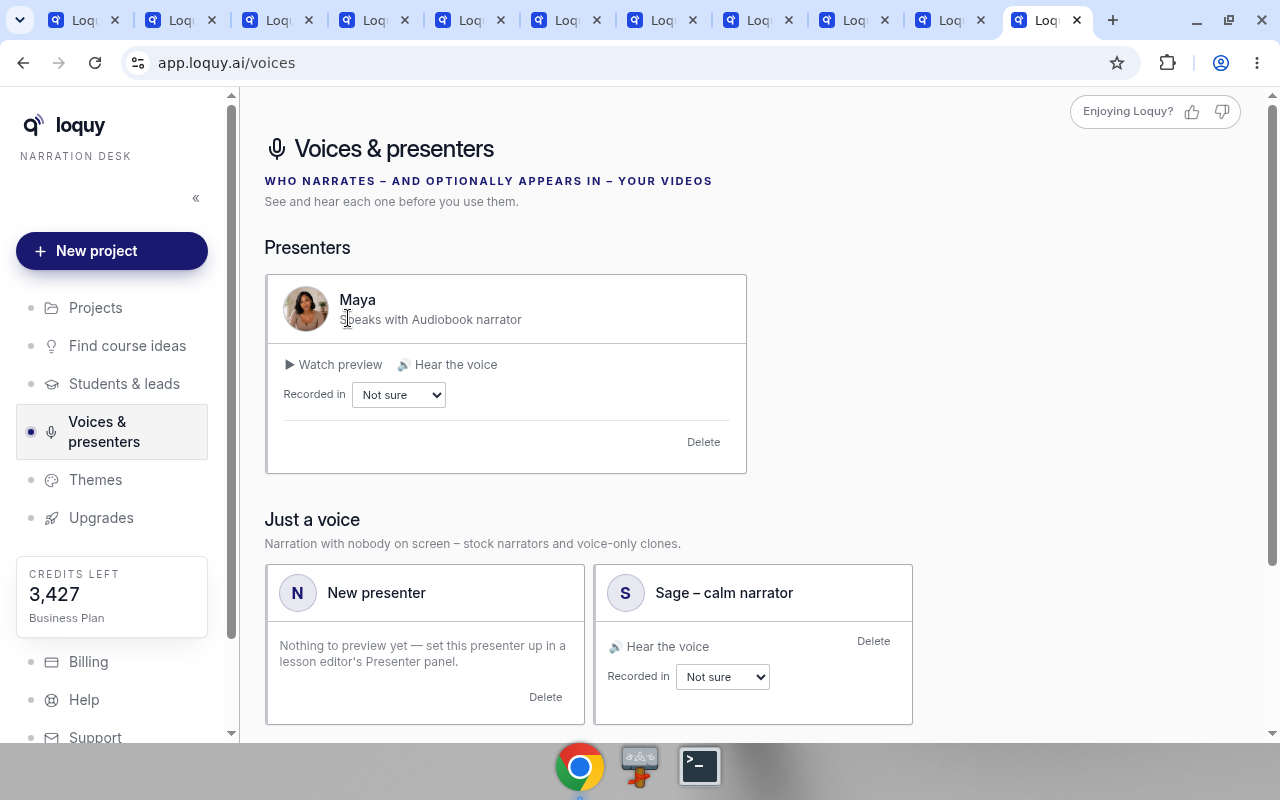
Task: Delete the New presenter card
Action: (546, 697)
